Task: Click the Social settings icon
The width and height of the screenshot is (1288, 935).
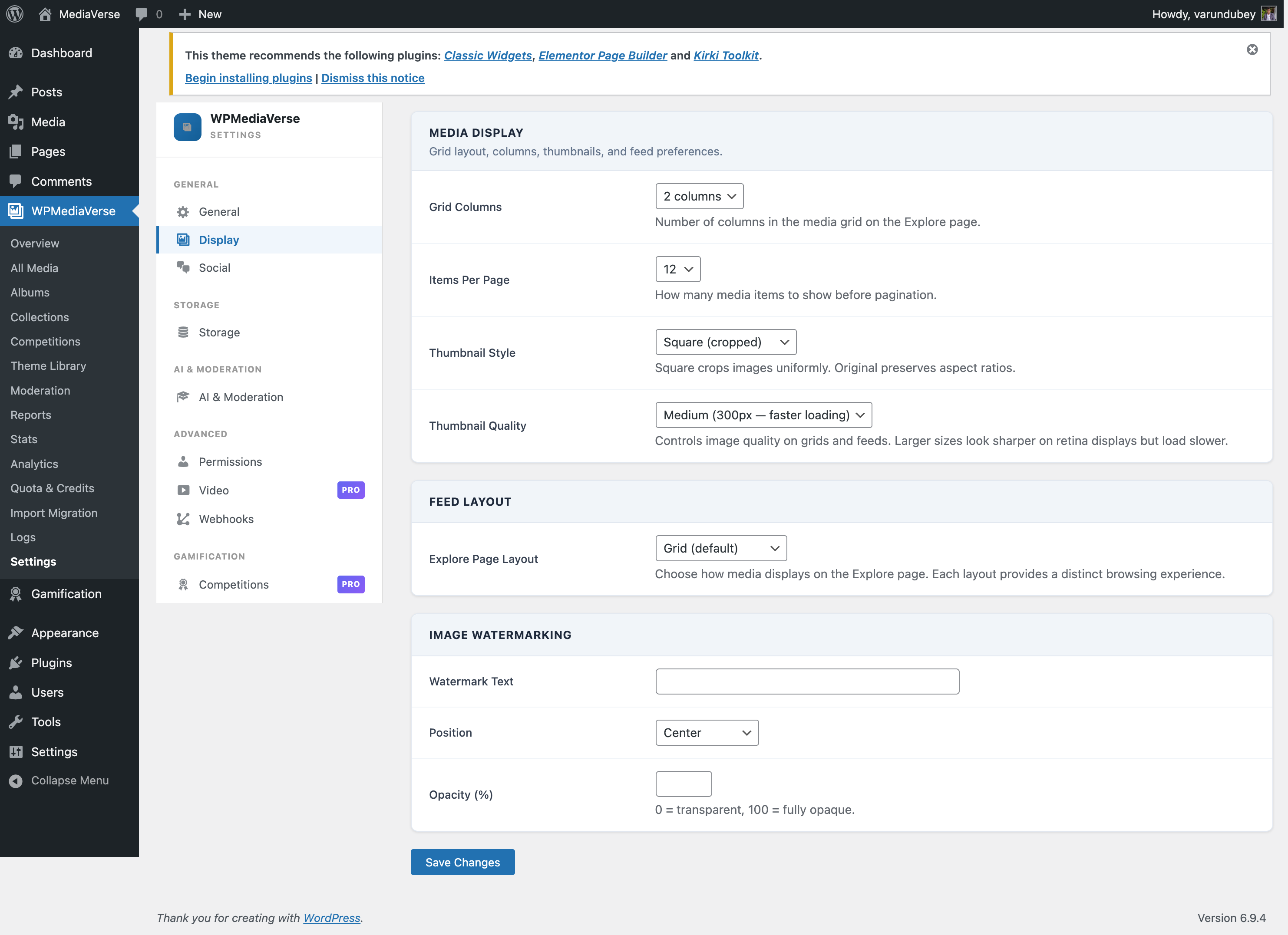Action: coord(183,267)
